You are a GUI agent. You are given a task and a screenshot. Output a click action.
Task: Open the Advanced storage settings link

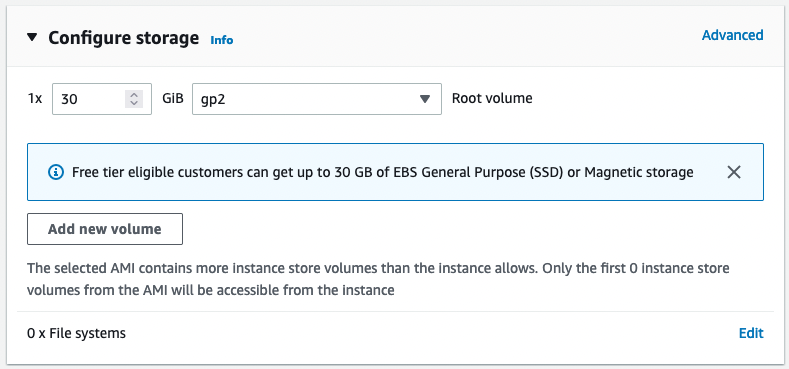point(733,35)
